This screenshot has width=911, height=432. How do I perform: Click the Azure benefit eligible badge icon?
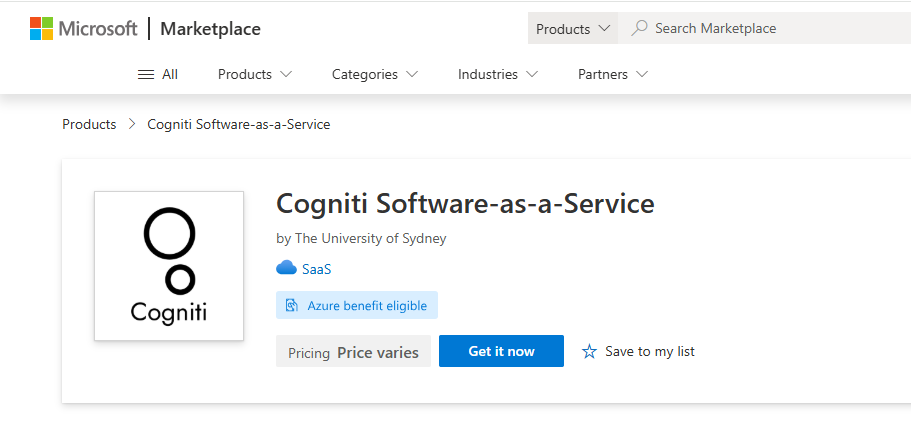292,305
